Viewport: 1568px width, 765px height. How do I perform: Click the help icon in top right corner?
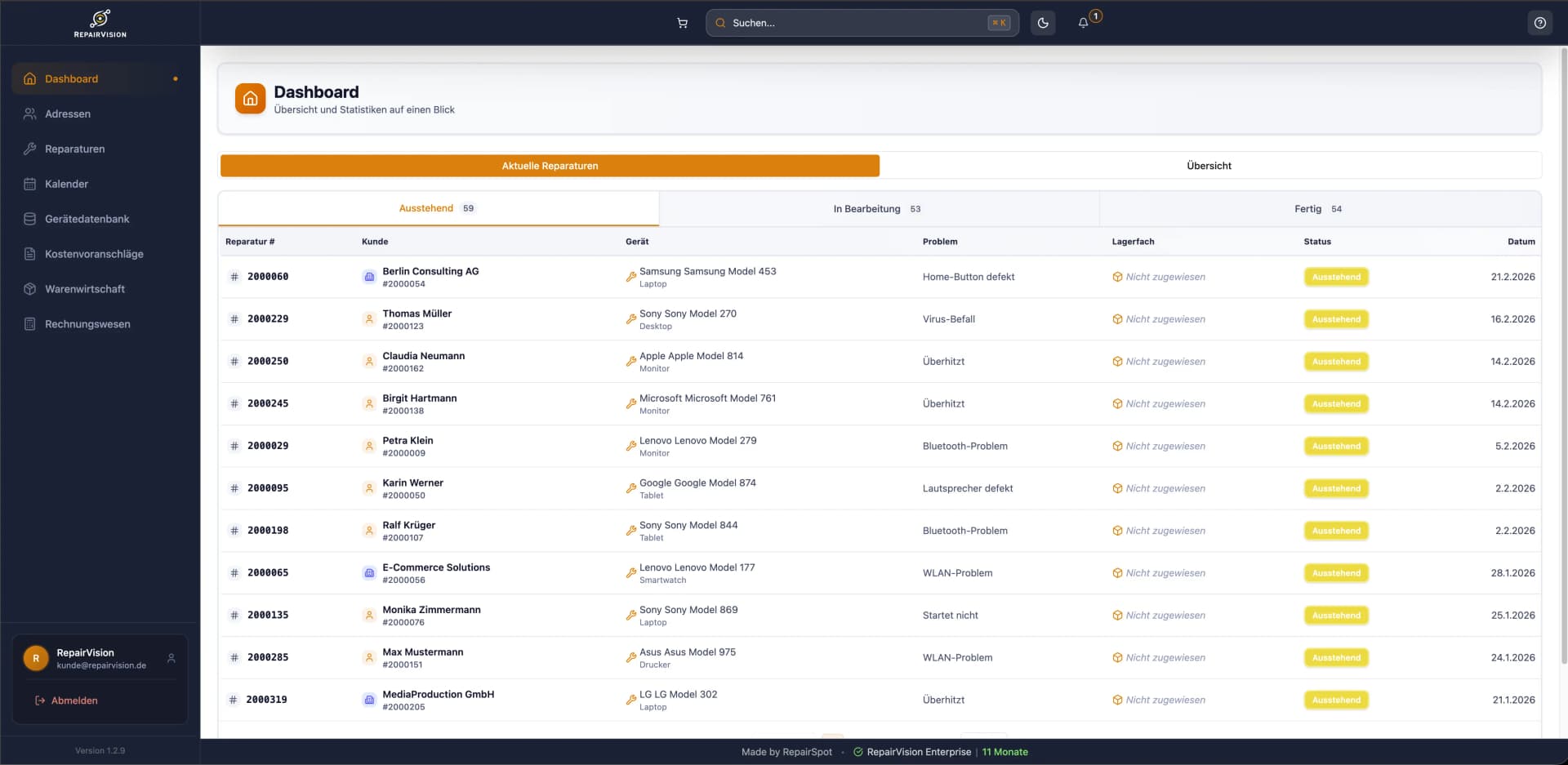[x=1540, y=22]
